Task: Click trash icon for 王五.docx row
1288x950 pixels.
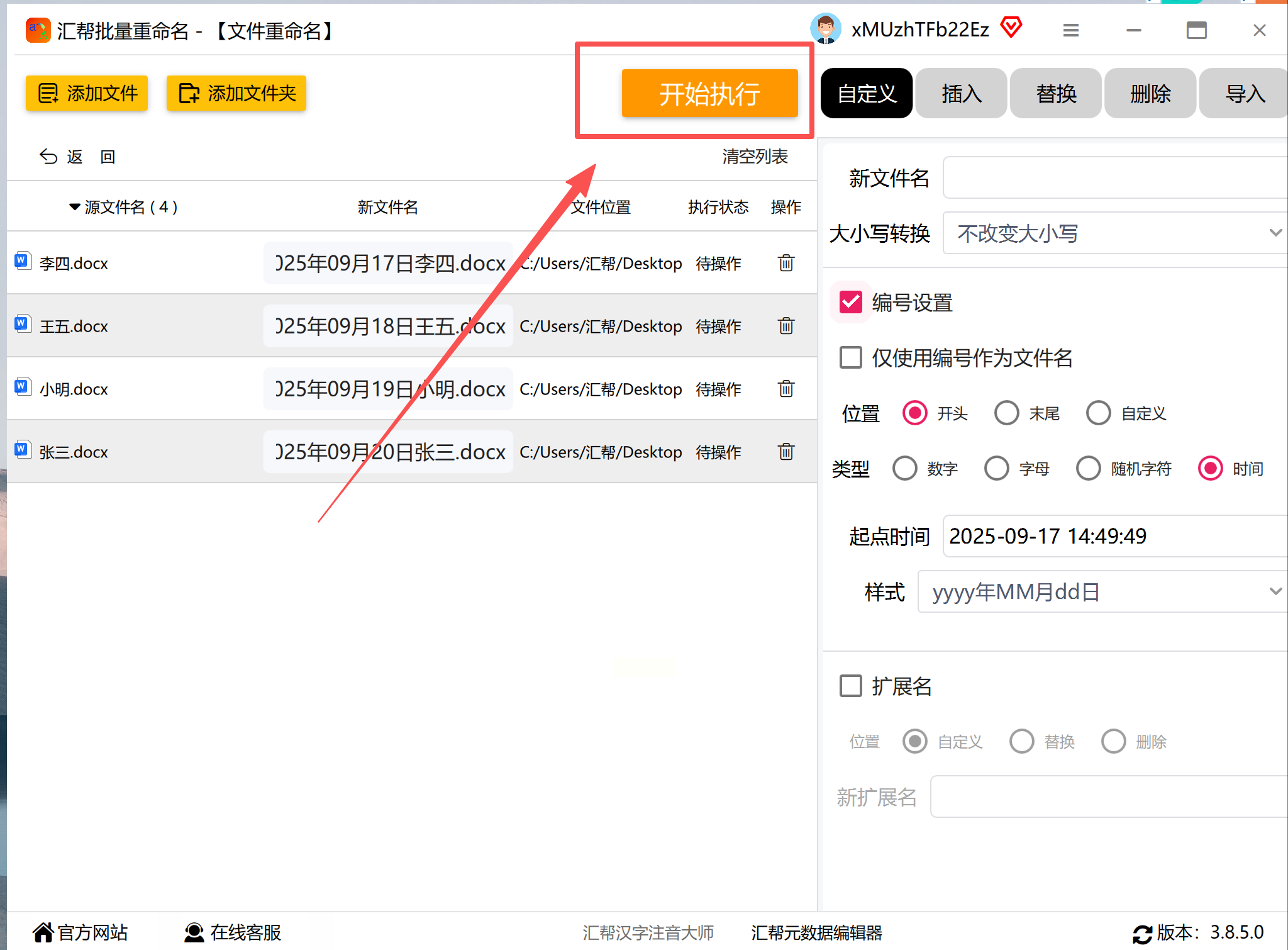Action: tap(786, 326)
